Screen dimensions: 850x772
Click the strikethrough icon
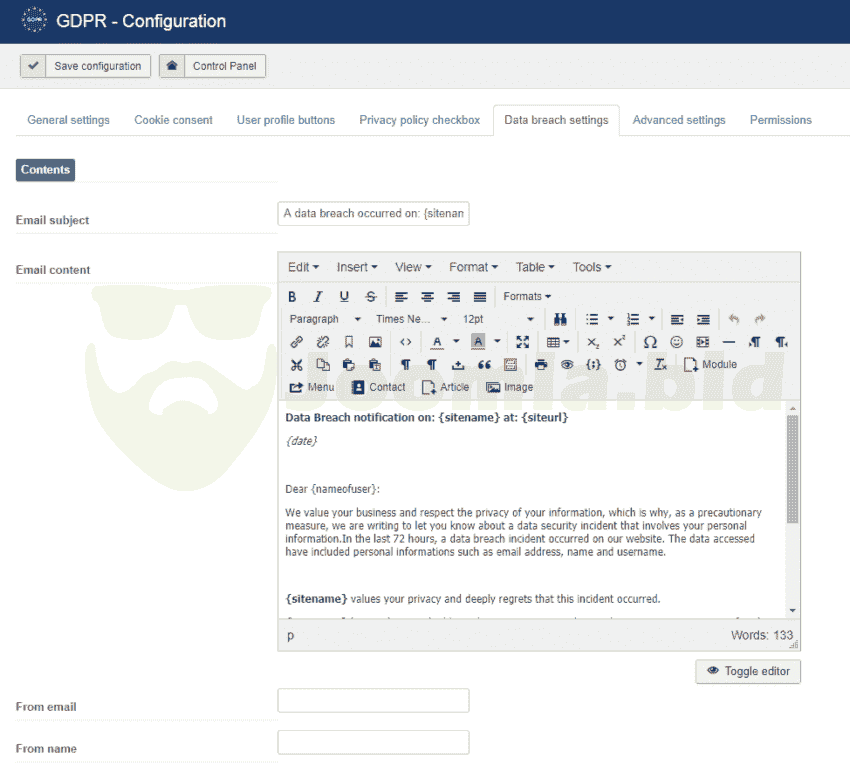tap(371, 297)
